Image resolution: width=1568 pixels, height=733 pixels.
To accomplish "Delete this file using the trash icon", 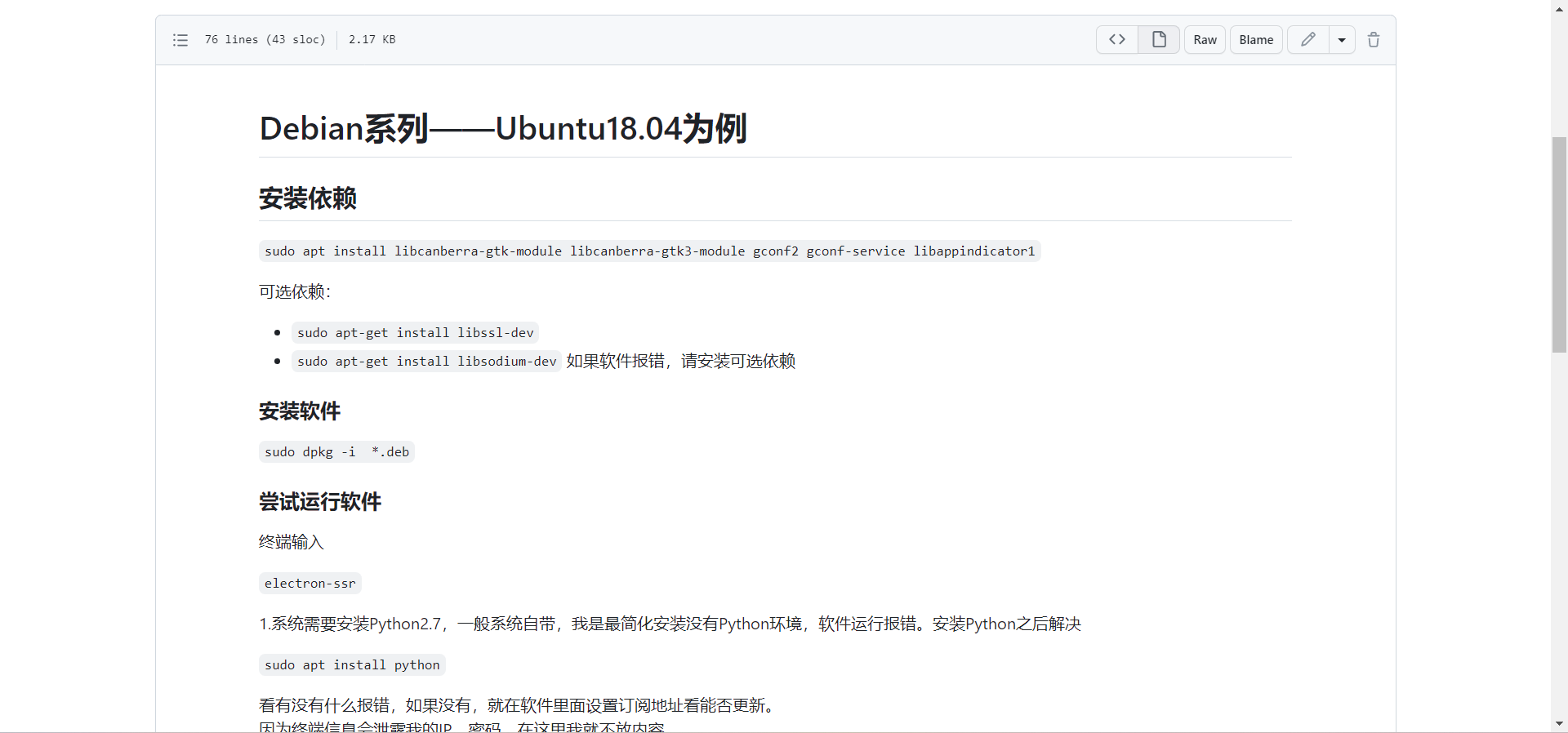I will 1374,40.
